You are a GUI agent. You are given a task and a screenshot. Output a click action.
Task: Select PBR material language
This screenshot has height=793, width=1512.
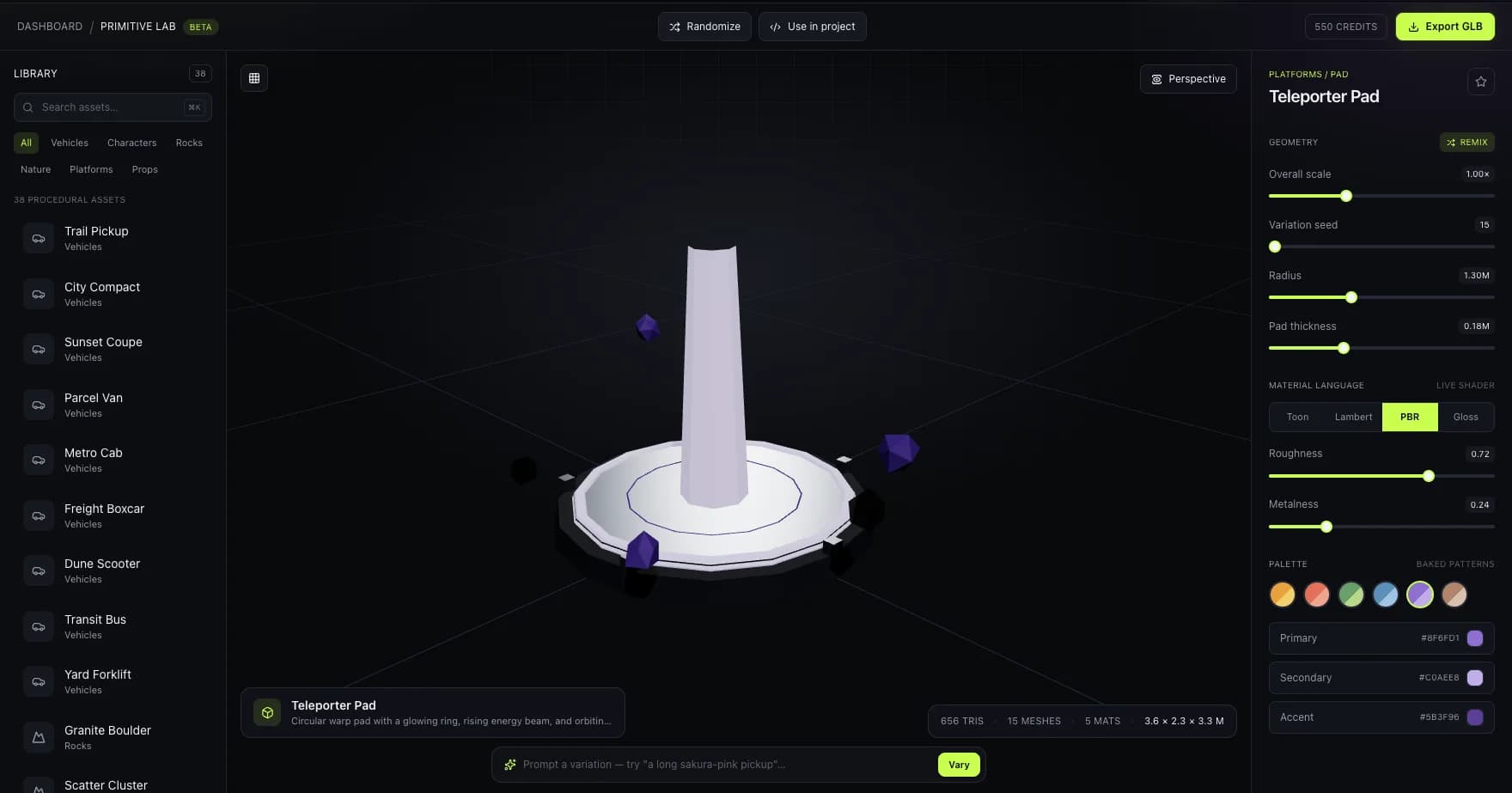click(x=1410, y=417)
